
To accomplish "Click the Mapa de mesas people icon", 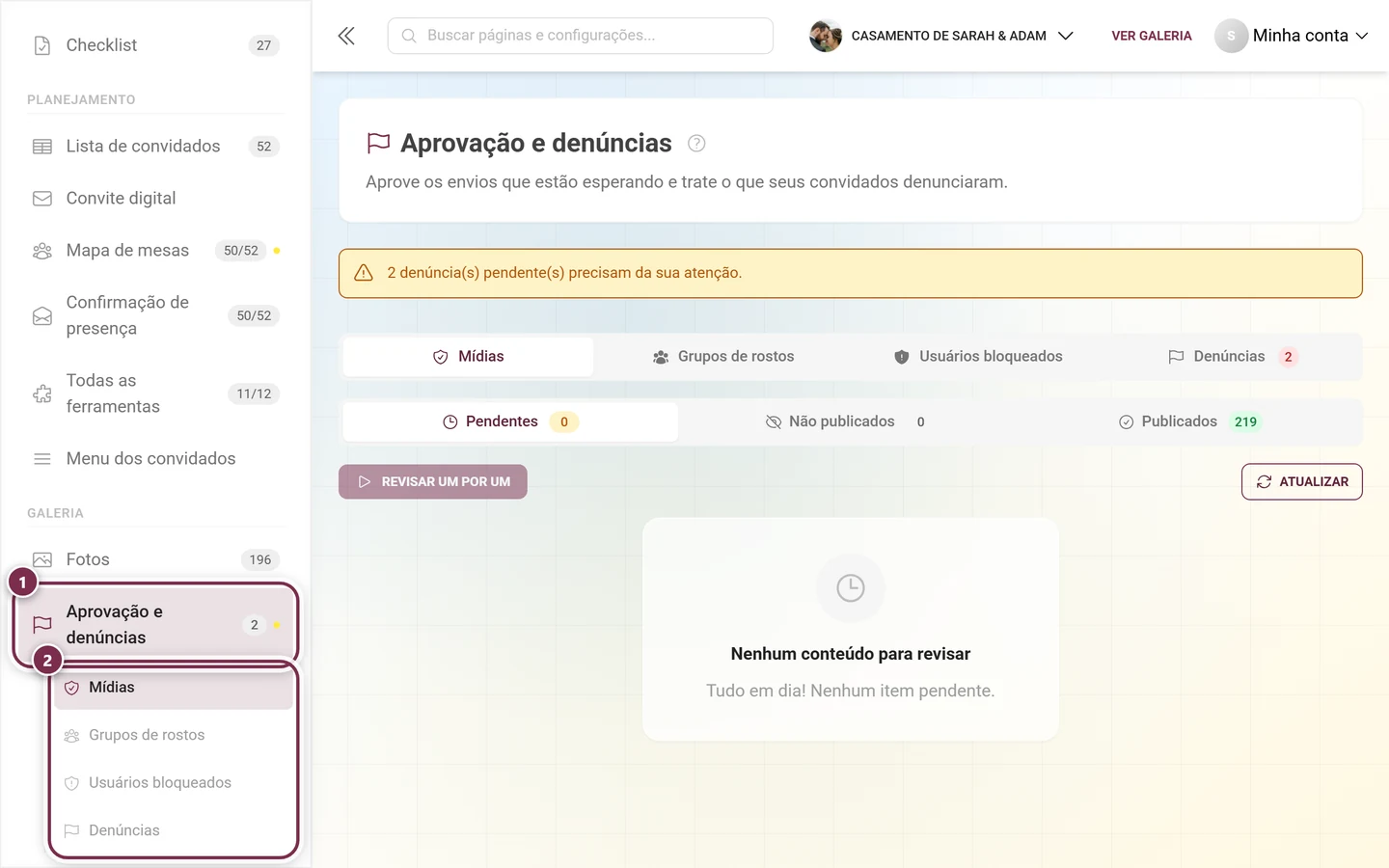I will point(42,251).
